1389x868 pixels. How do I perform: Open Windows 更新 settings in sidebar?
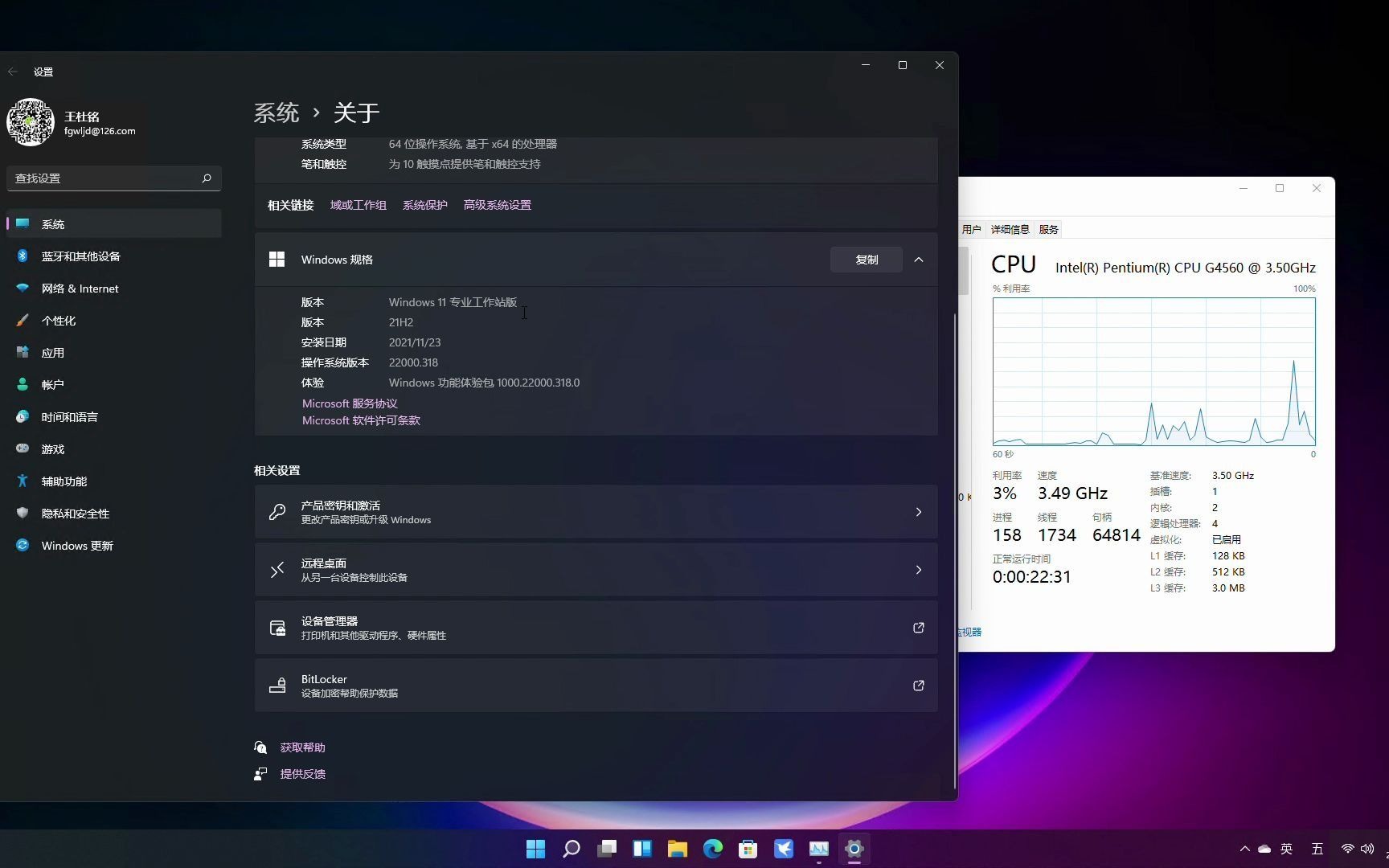76,545
